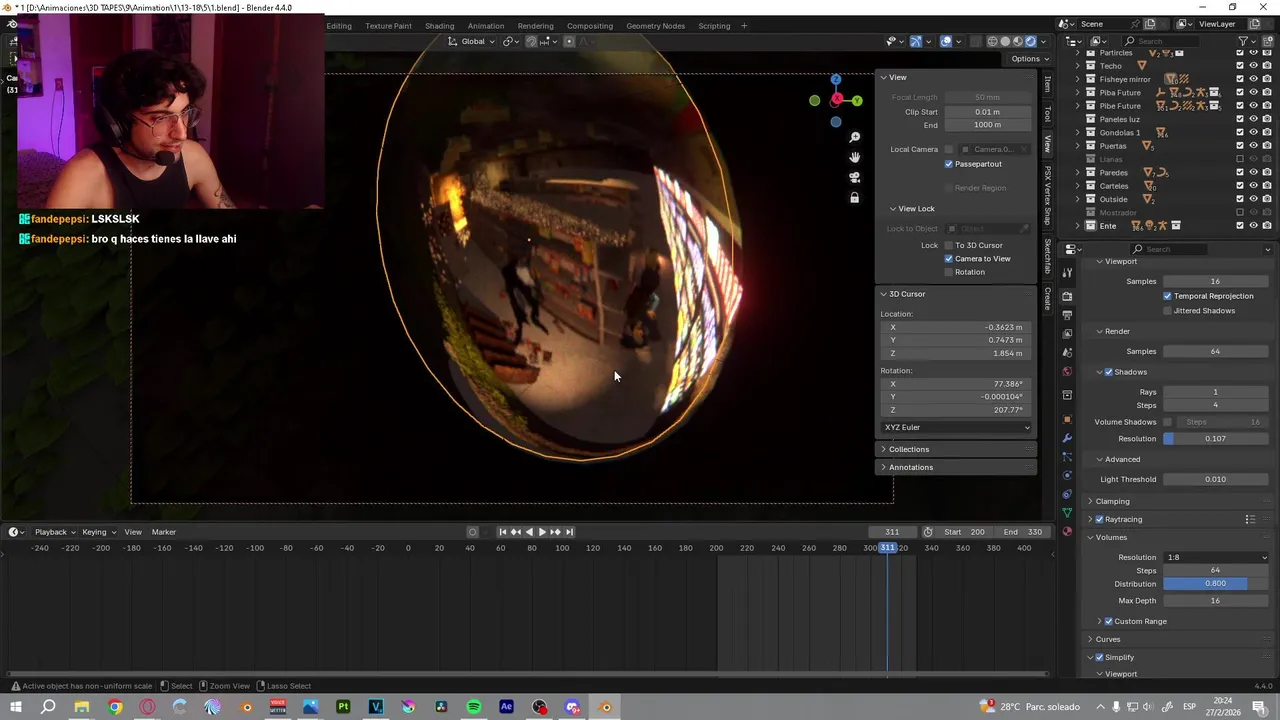Click the auto keying record button
Image resolution: width=1280 pixels, height=720 pixels.
pyautogui.click(x=473, y=532)
